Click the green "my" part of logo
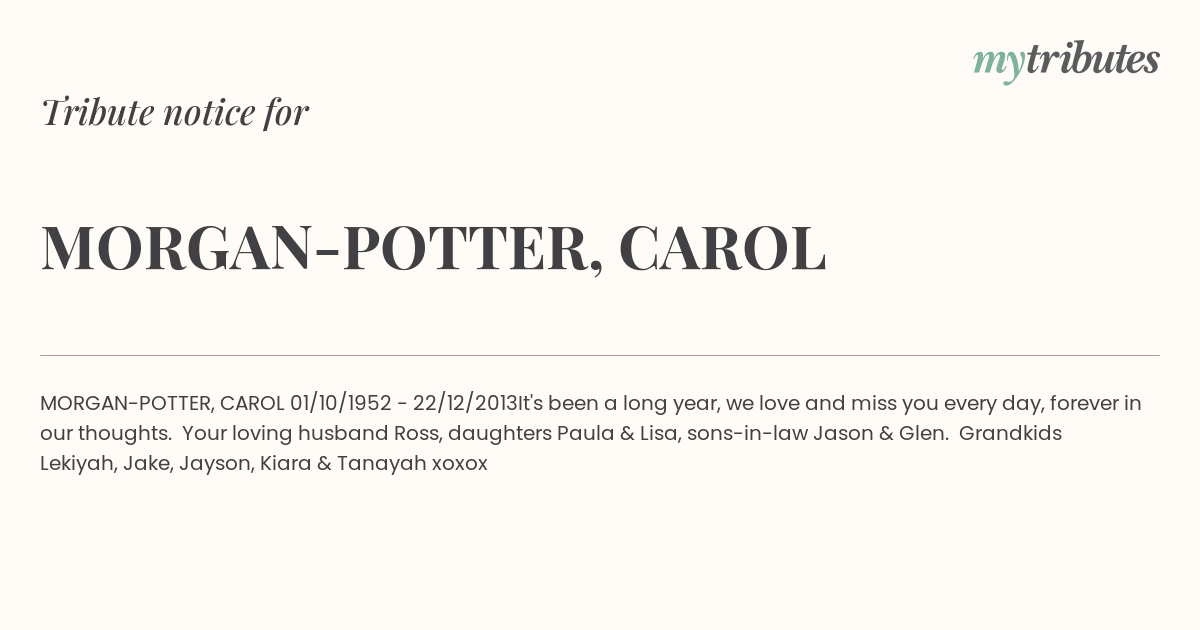The width and height of the screenshot is (1200, 630). tap(998, 64)
